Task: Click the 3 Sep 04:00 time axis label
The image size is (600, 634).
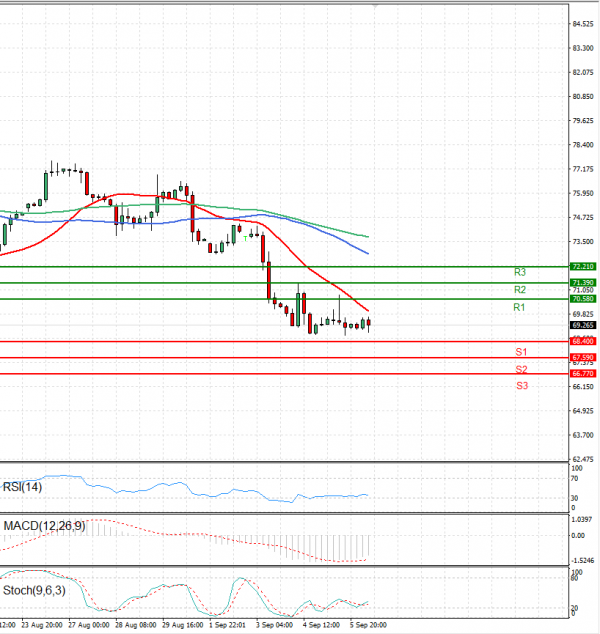Action: click(273, 625)
